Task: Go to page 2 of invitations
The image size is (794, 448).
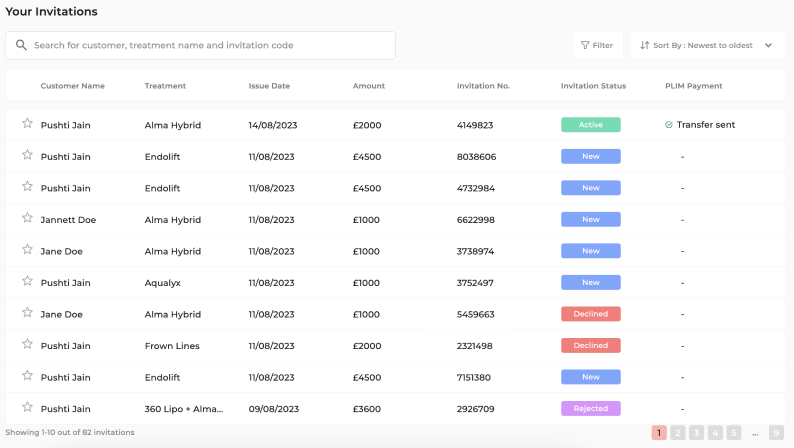Action: point(678,433)
